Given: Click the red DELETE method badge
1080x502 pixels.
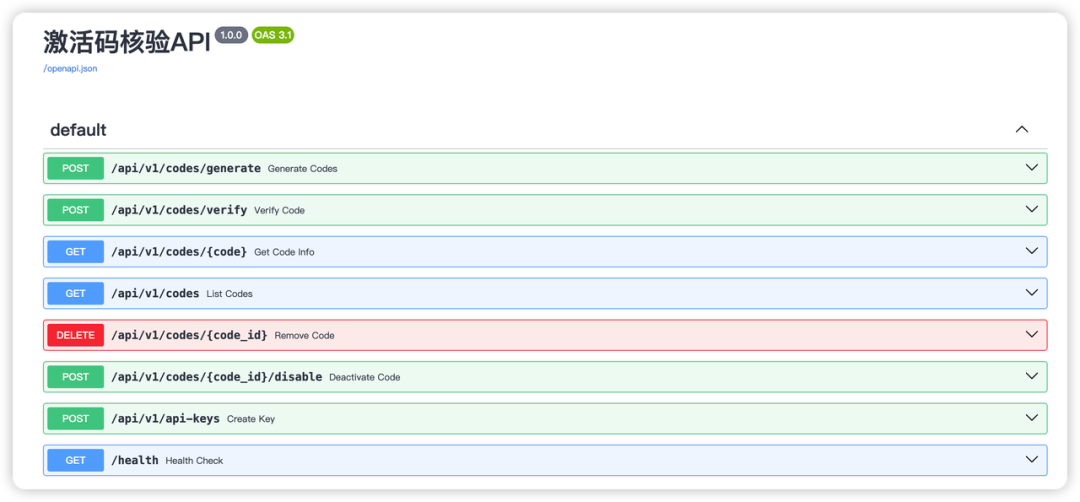Looking at the screenshot, I should tap(76, 335).
